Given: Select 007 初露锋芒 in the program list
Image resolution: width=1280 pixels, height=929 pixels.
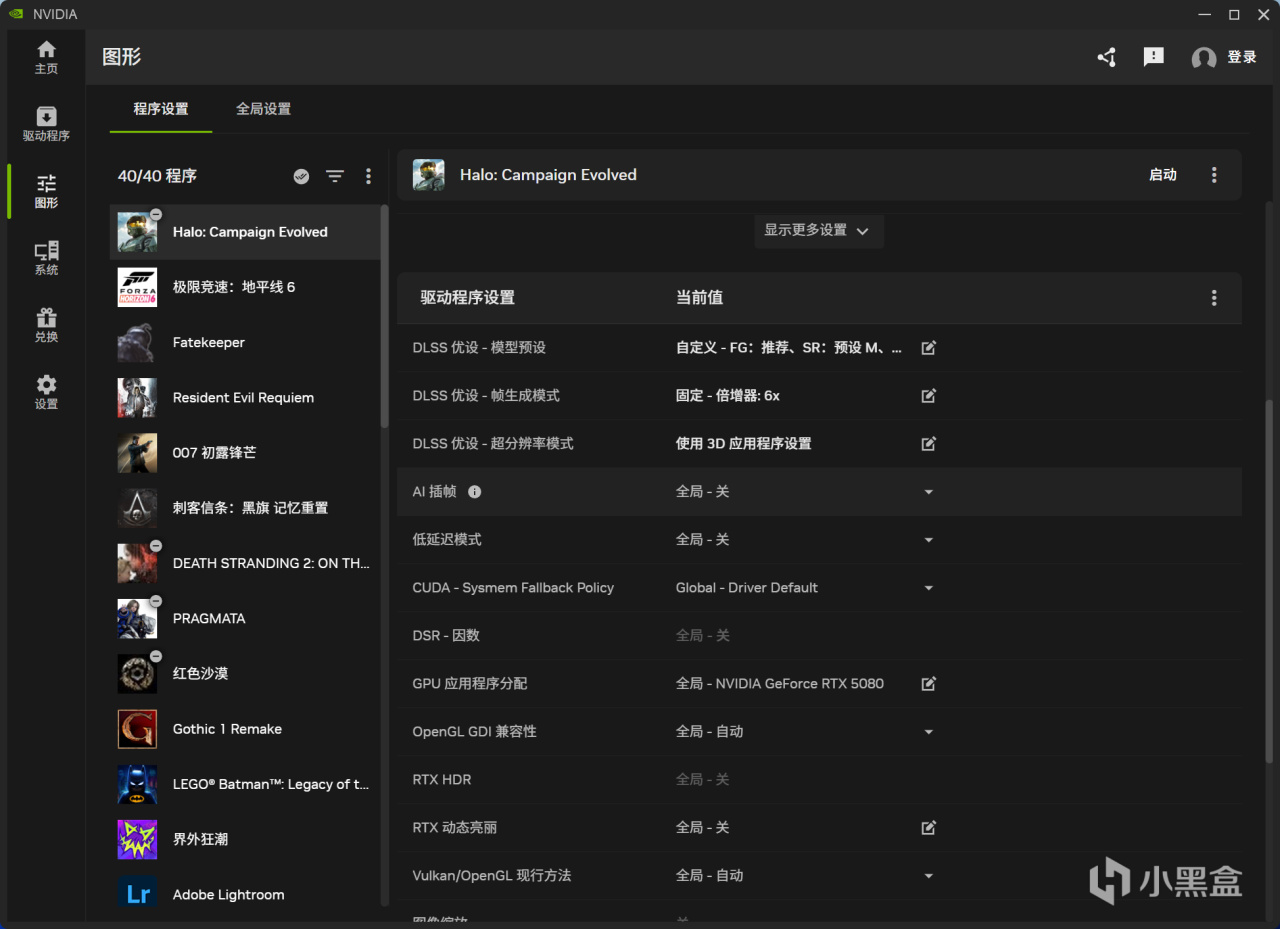Looking at the screenshot, I should click(x=245, y=453).
